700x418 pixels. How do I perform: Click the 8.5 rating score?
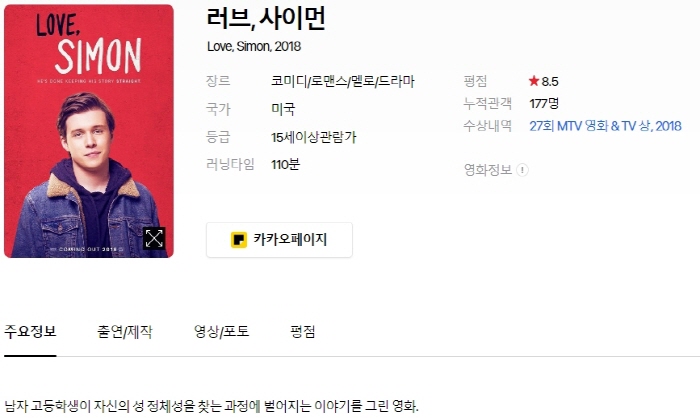[550, 81]
